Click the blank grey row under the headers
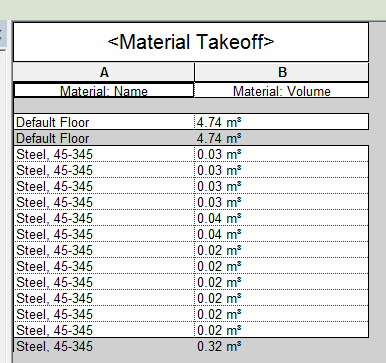386x363 pixels. (191, 106)
